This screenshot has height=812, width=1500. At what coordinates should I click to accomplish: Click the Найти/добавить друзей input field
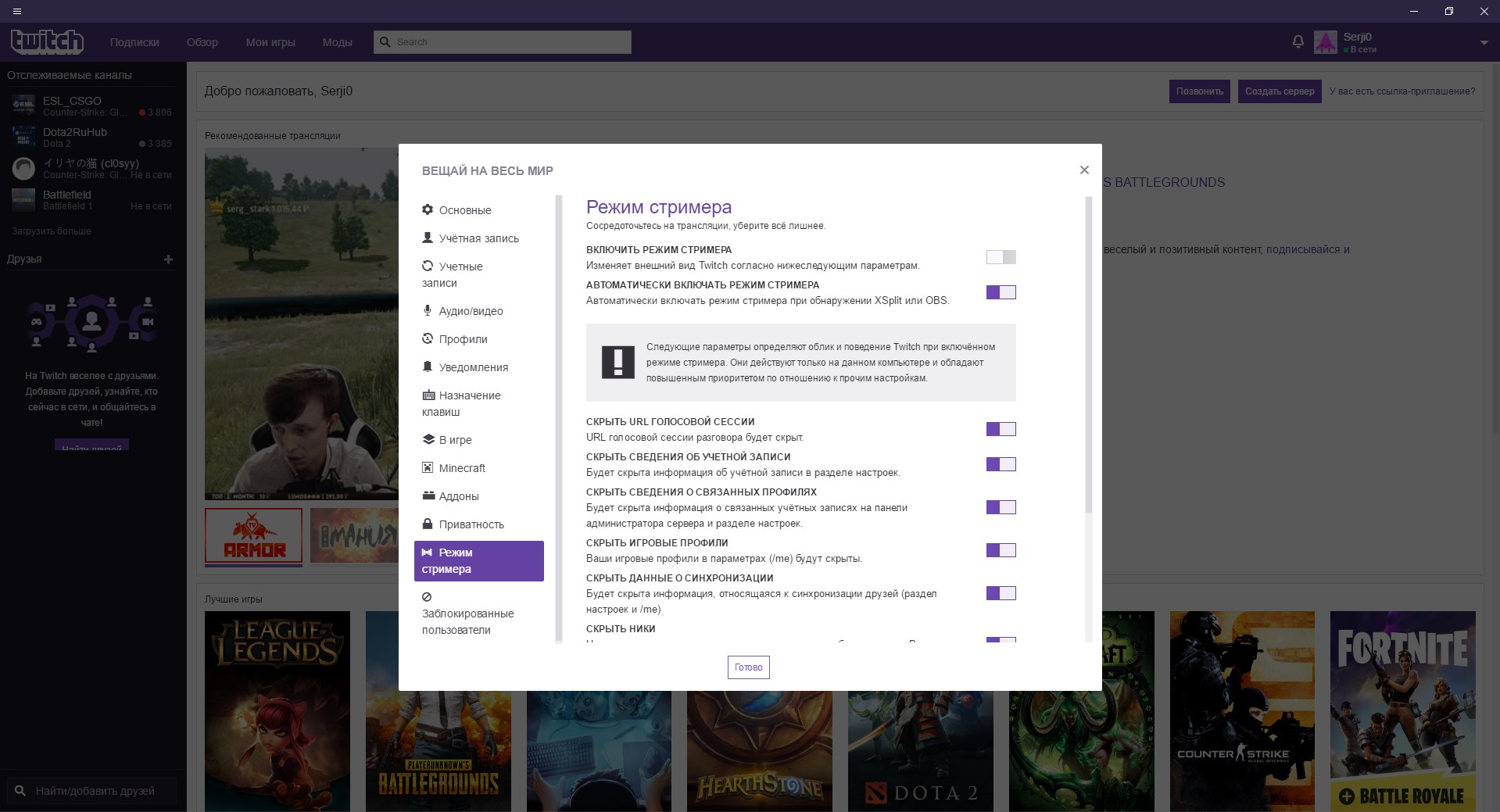(91, 791)
